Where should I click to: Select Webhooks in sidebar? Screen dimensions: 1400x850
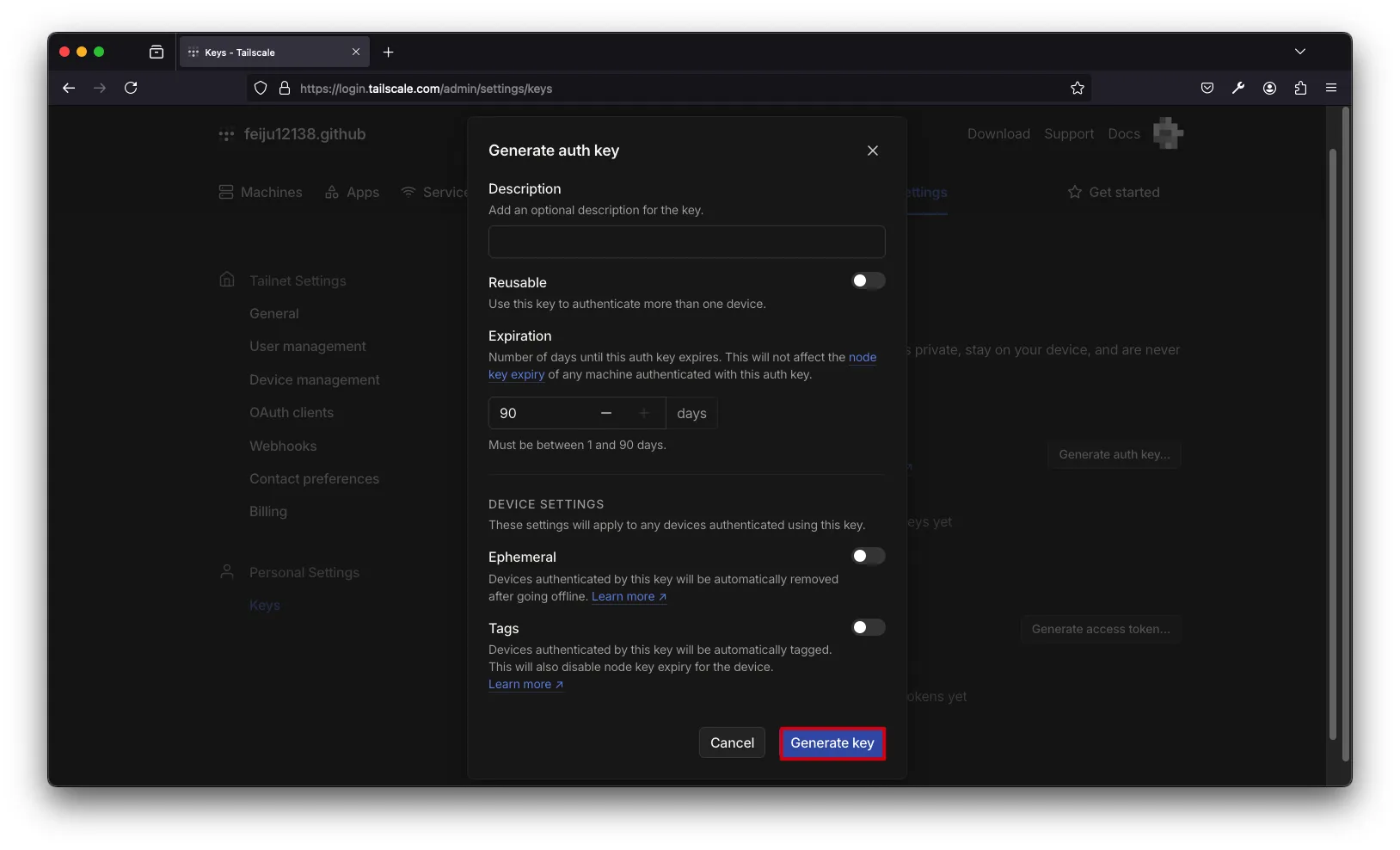[283, 447]
